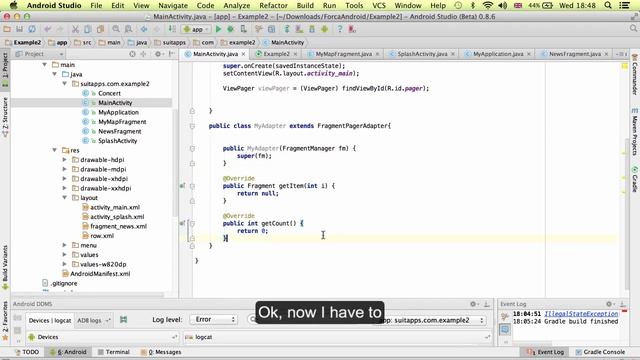Screen dimensions: 640x360
Task: Click the Open file toolbar icon
Action: 7,29
